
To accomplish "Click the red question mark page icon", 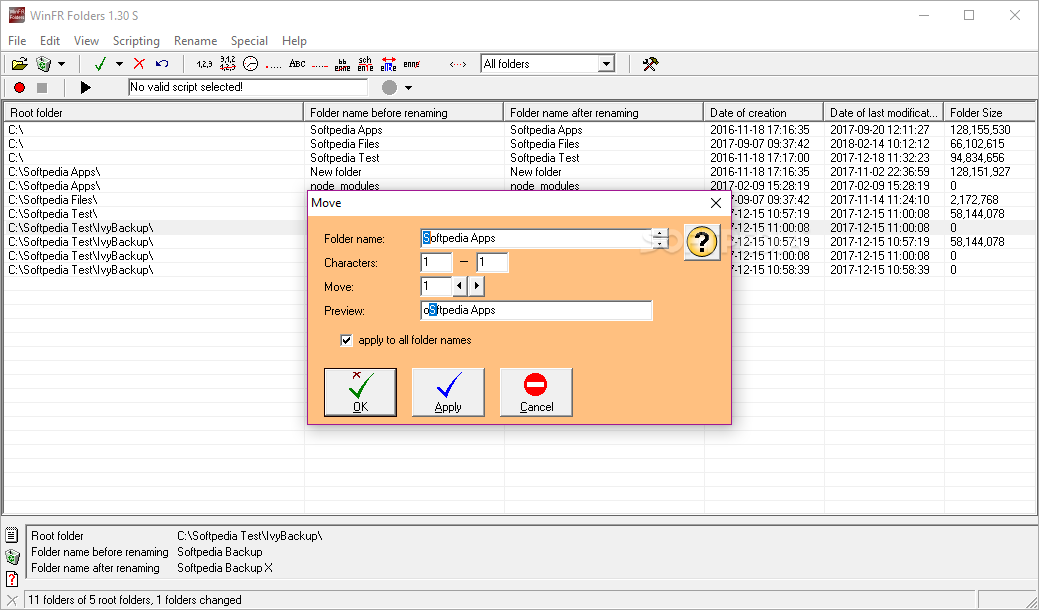I will click(x=12, y=578).
